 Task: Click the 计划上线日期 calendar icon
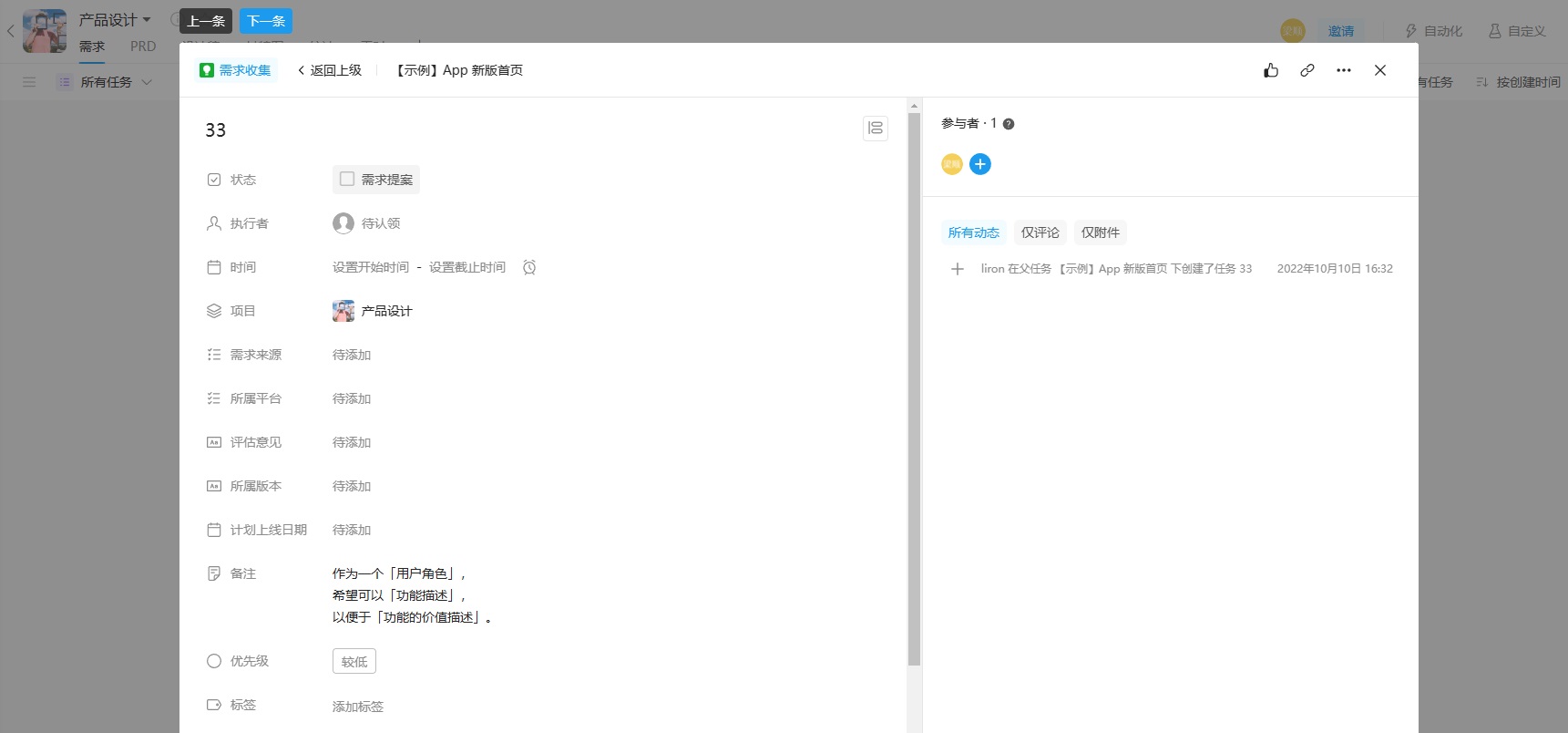click(x=214, y=530)
